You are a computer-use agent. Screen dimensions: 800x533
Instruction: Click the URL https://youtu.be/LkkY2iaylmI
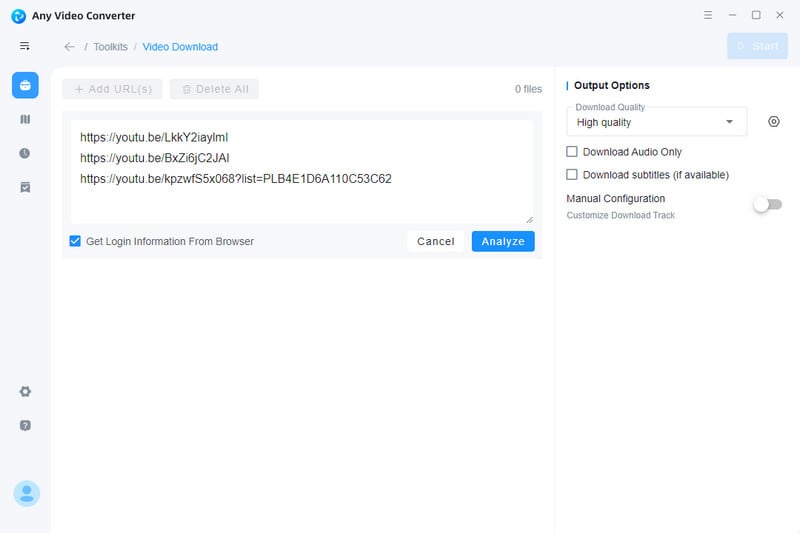pyautogui.click(x=154, y=137)
